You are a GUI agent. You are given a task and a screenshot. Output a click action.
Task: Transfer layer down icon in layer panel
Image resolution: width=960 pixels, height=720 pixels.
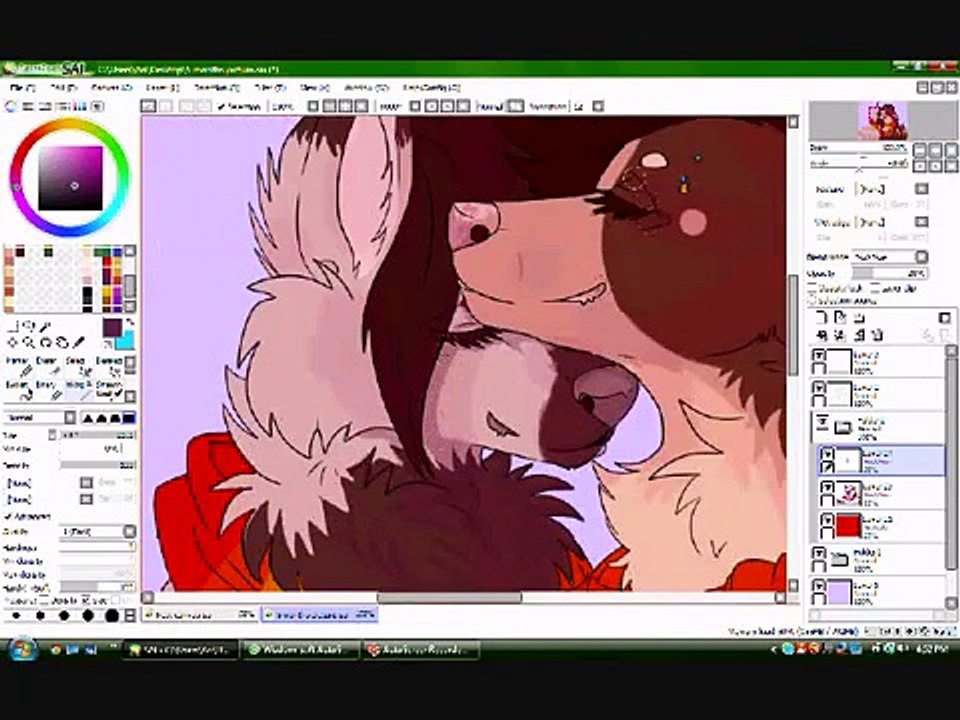[x=822, y=335]
